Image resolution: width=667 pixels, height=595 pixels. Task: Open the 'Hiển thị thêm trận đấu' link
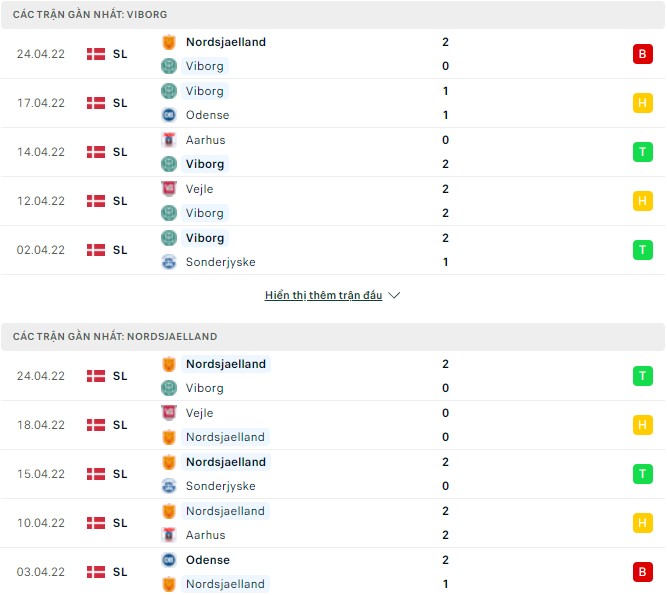click(323, 296)
